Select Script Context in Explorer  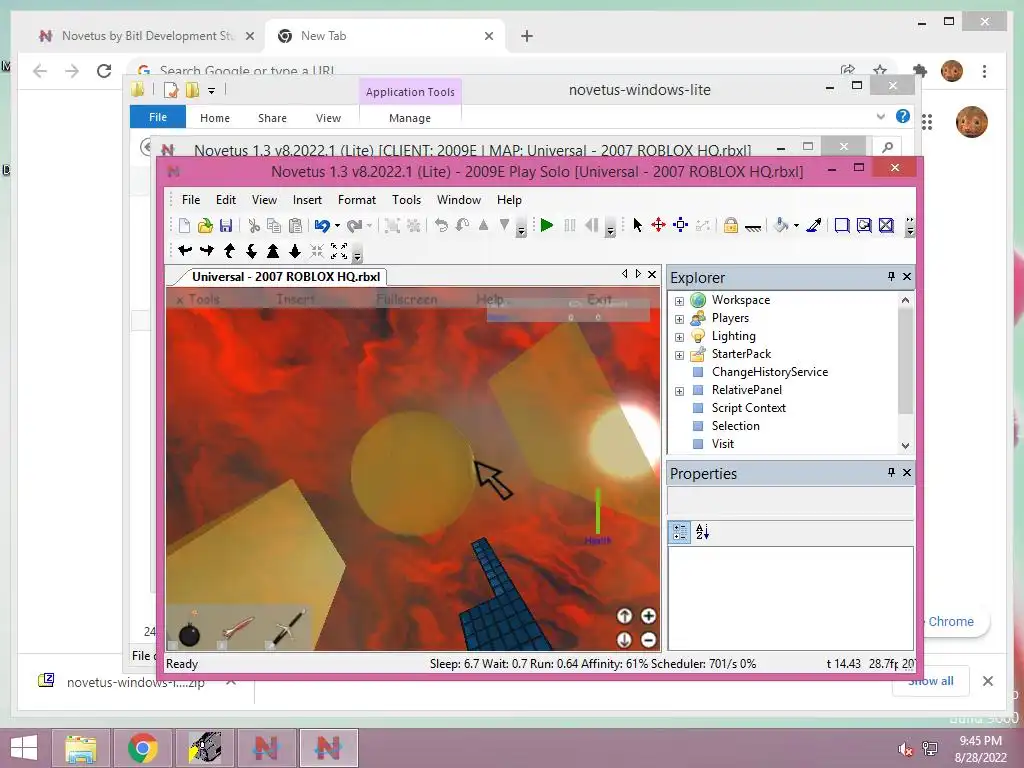coord(748,408)
